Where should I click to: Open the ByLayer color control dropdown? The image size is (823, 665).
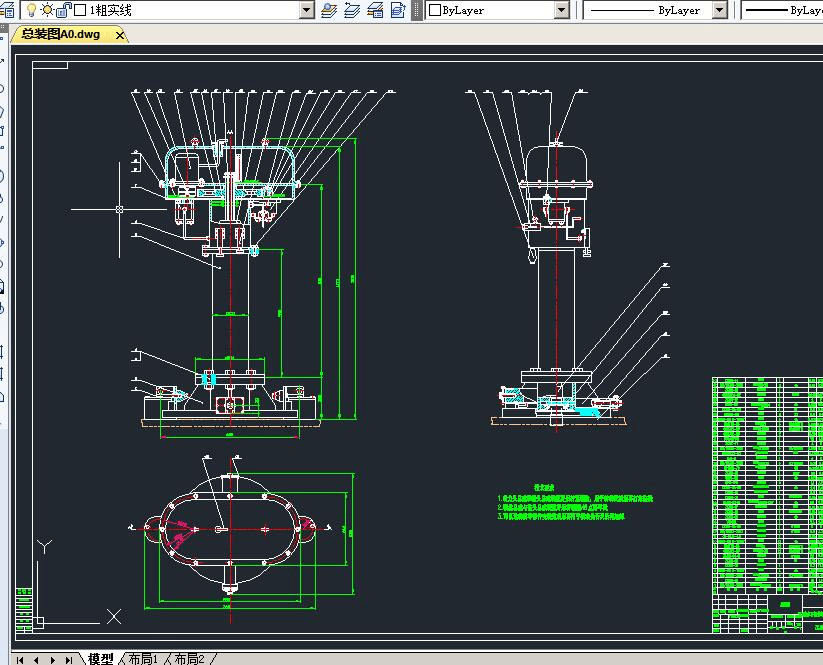tap(561, 10)
